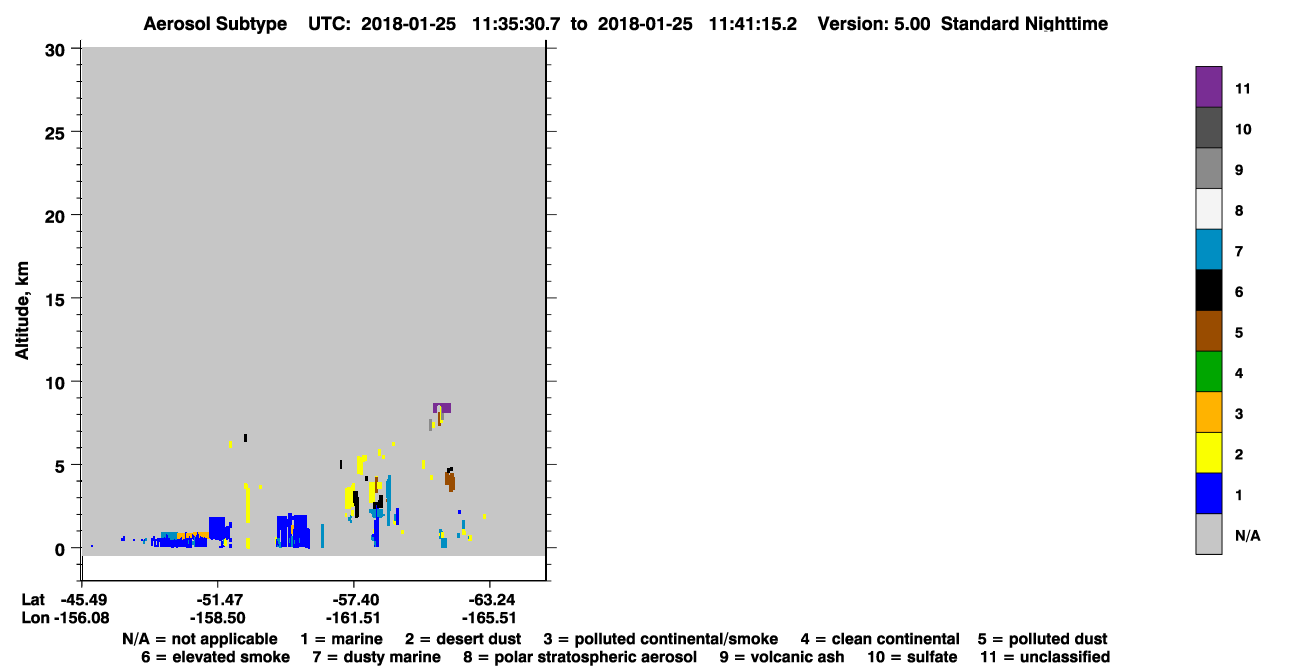This screenshot has height=667, width=1300.
Task: Click the longitude value '-158.50'
Action: (217, 618)
